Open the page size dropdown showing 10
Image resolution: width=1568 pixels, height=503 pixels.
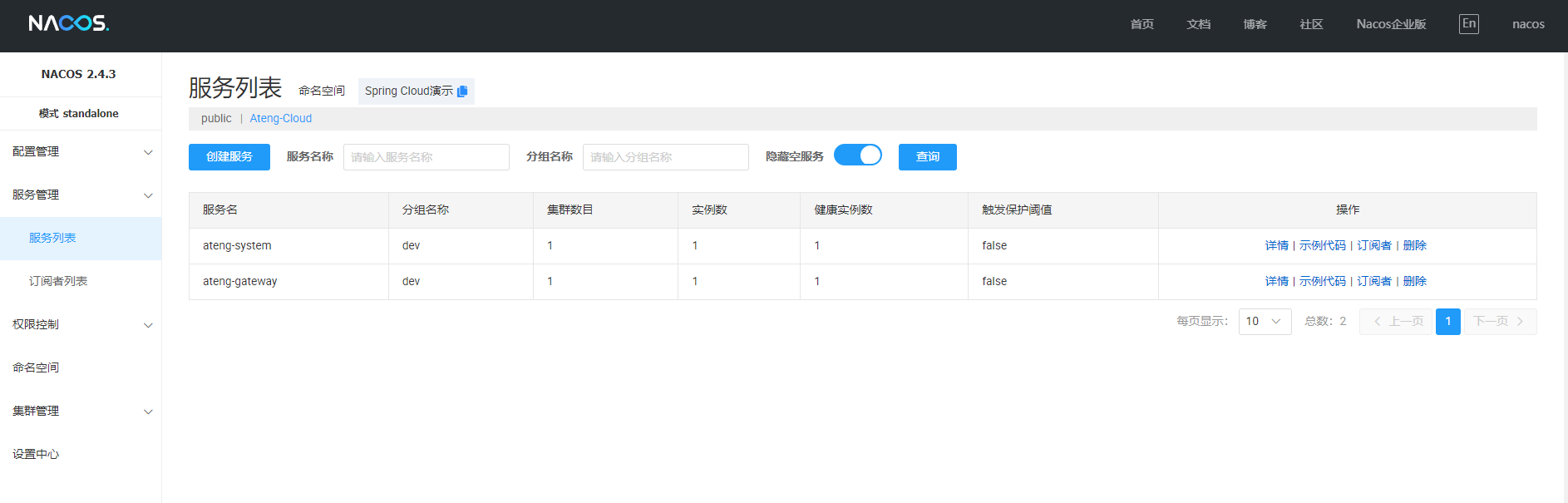point(1264,322)
